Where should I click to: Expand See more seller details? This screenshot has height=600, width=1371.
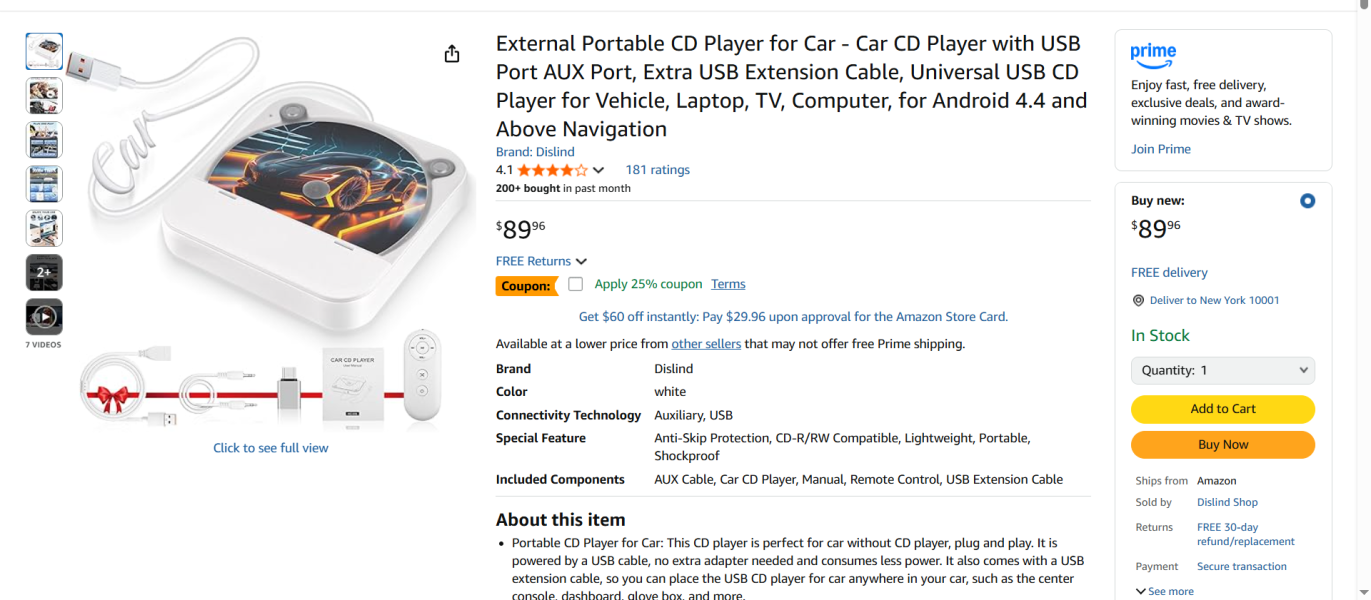(1164, 591)
